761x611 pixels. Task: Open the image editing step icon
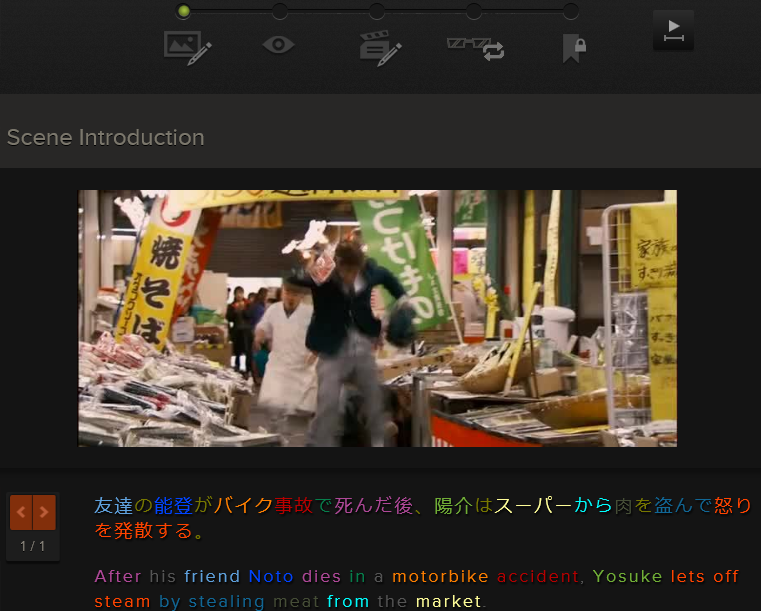point(188,48)
